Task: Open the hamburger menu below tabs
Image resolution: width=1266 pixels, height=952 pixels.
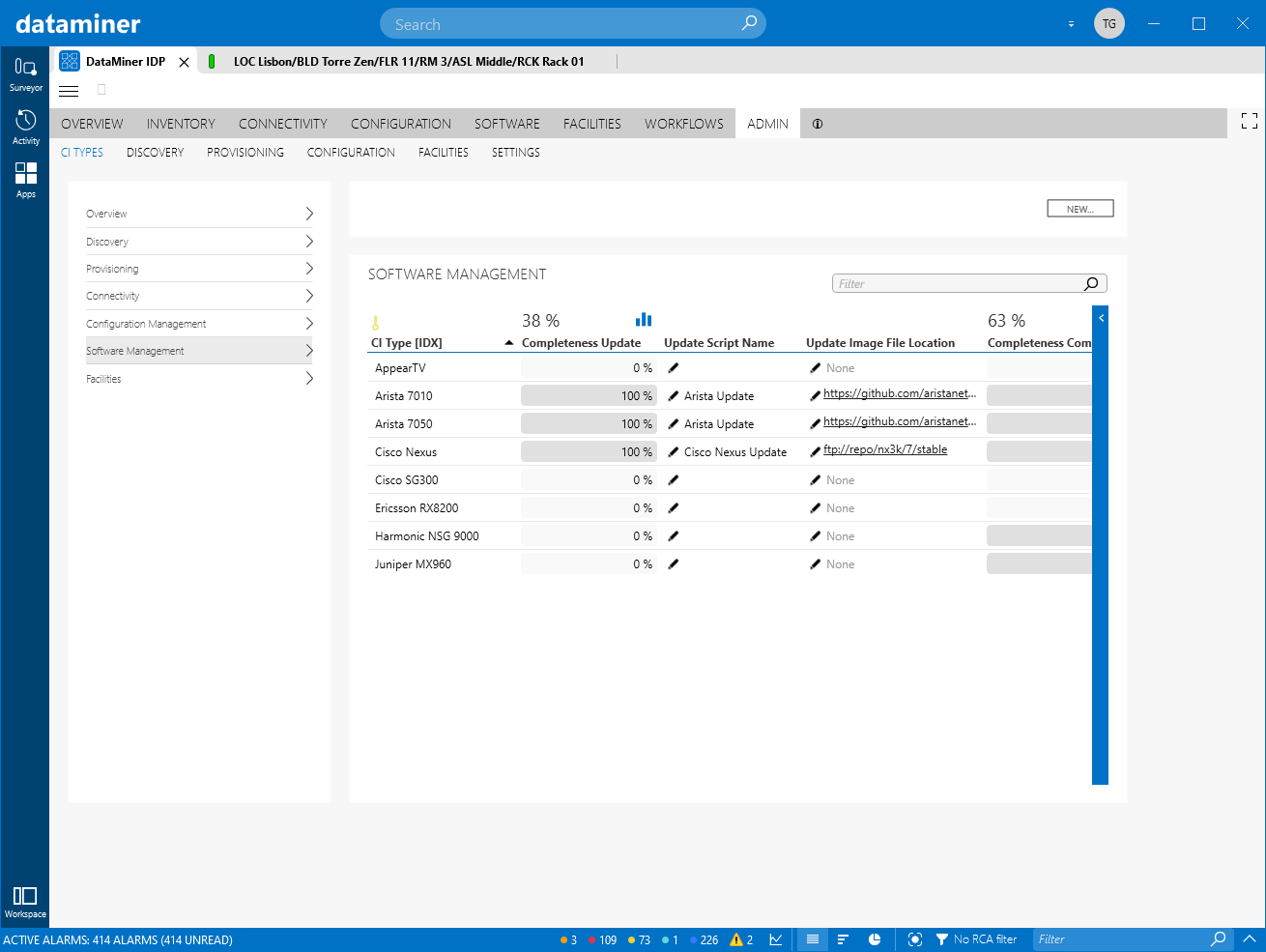Action: coord(69,91)
